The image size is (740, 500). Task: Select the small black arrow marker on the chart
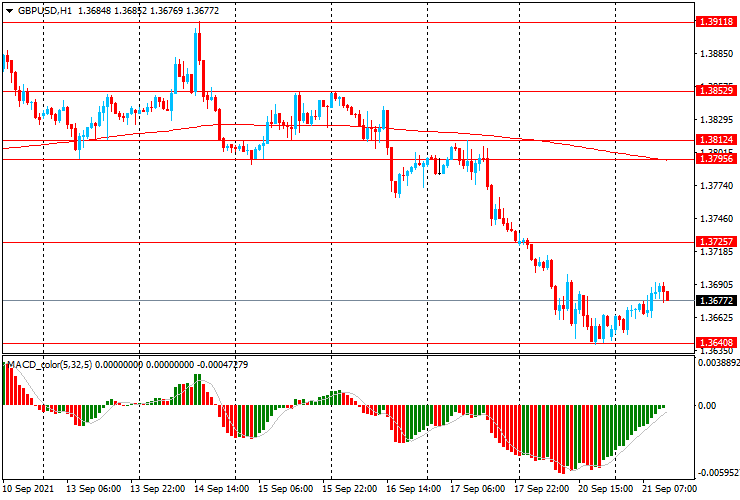(x=440, y=167)
